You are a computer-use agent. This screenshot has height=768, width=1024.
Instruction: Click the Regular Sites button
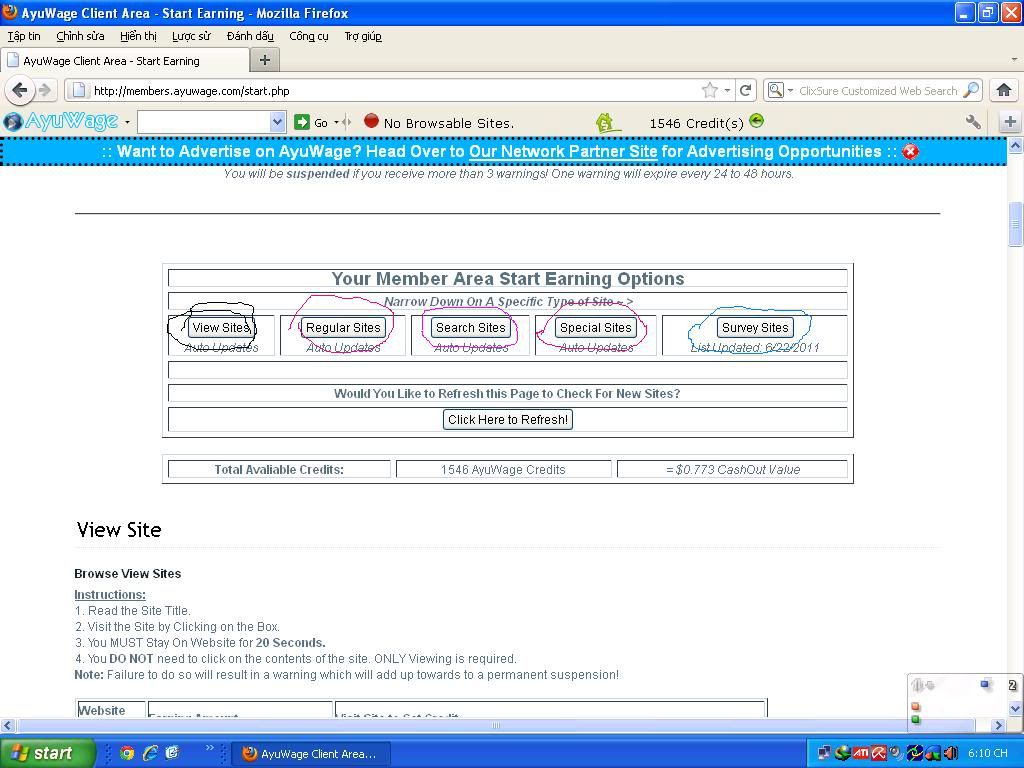coord(343,328)
